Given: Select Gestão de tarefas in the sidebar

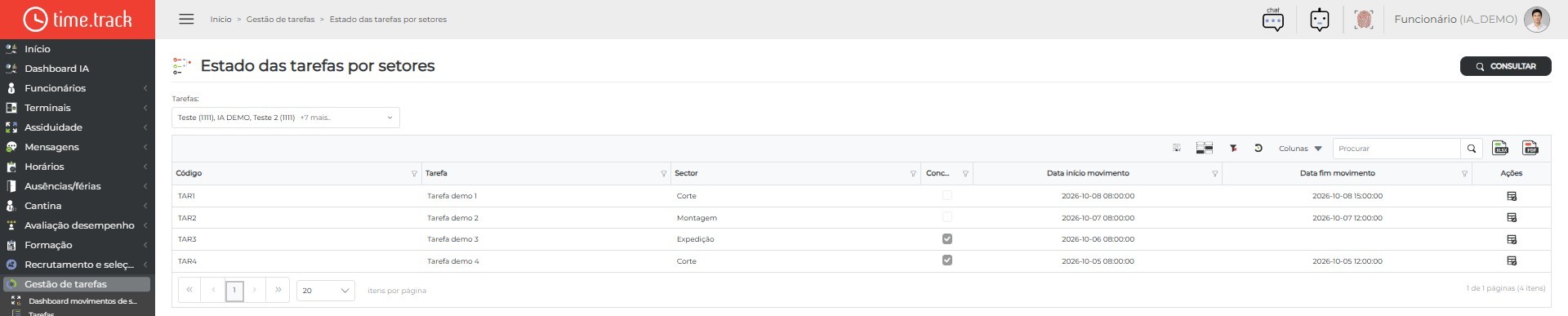Looking at the screenshot, I should pyautogui.click(x=76, y=284).
